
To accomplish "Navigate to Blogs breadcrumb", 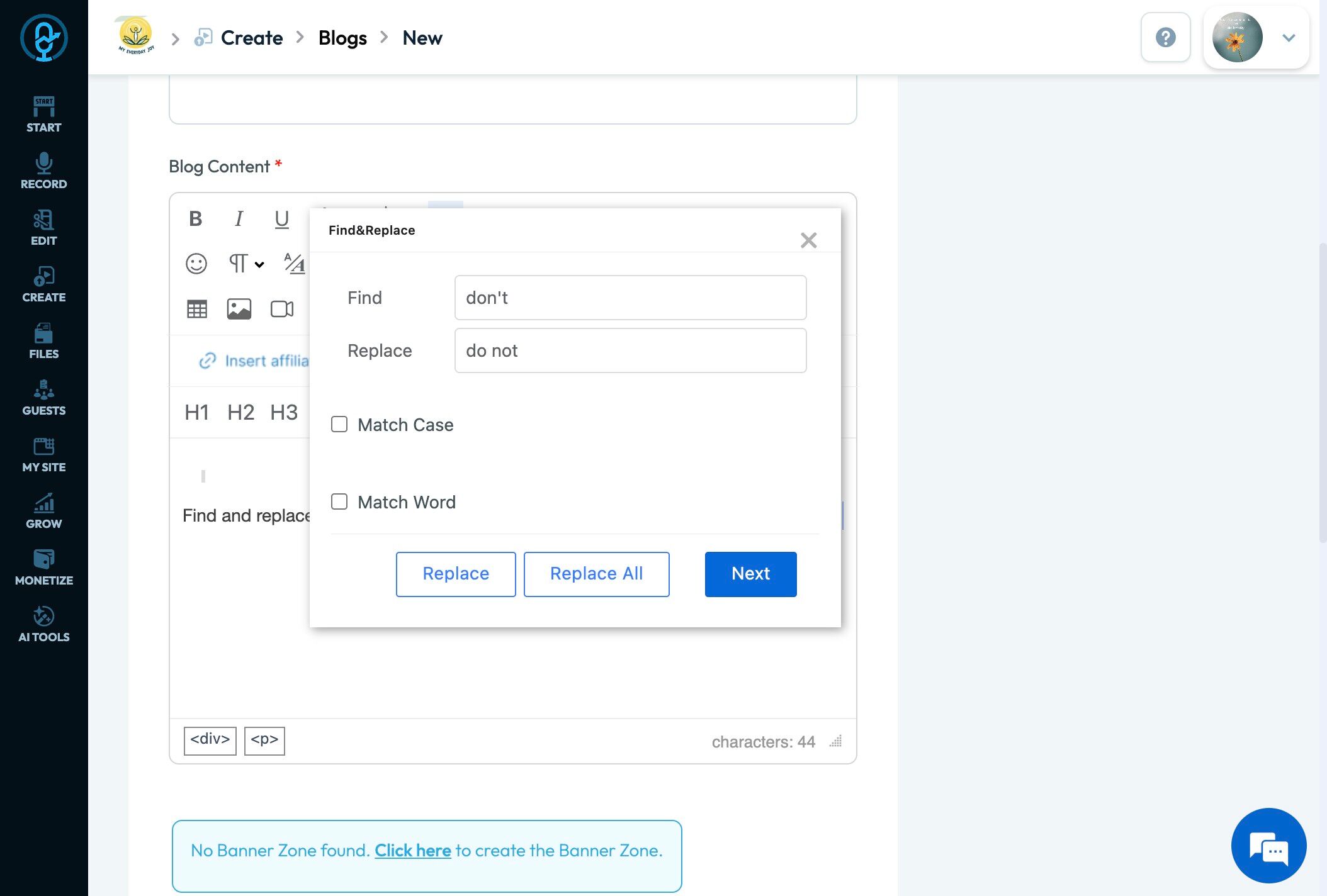I will pyautogui.click(x=342, y=38).
